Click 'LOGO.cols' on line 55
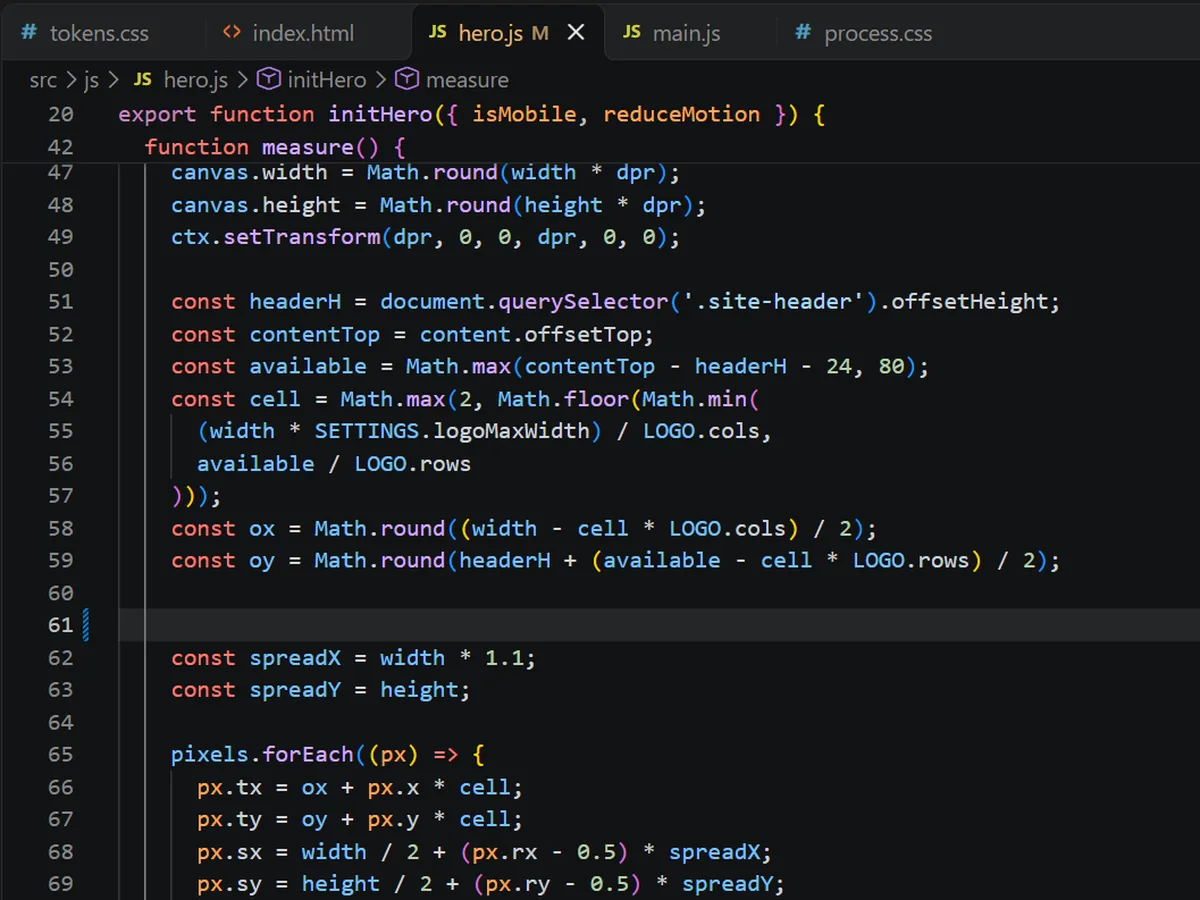1200x900 pixels. pyautogui.click(x=701, y=431)
